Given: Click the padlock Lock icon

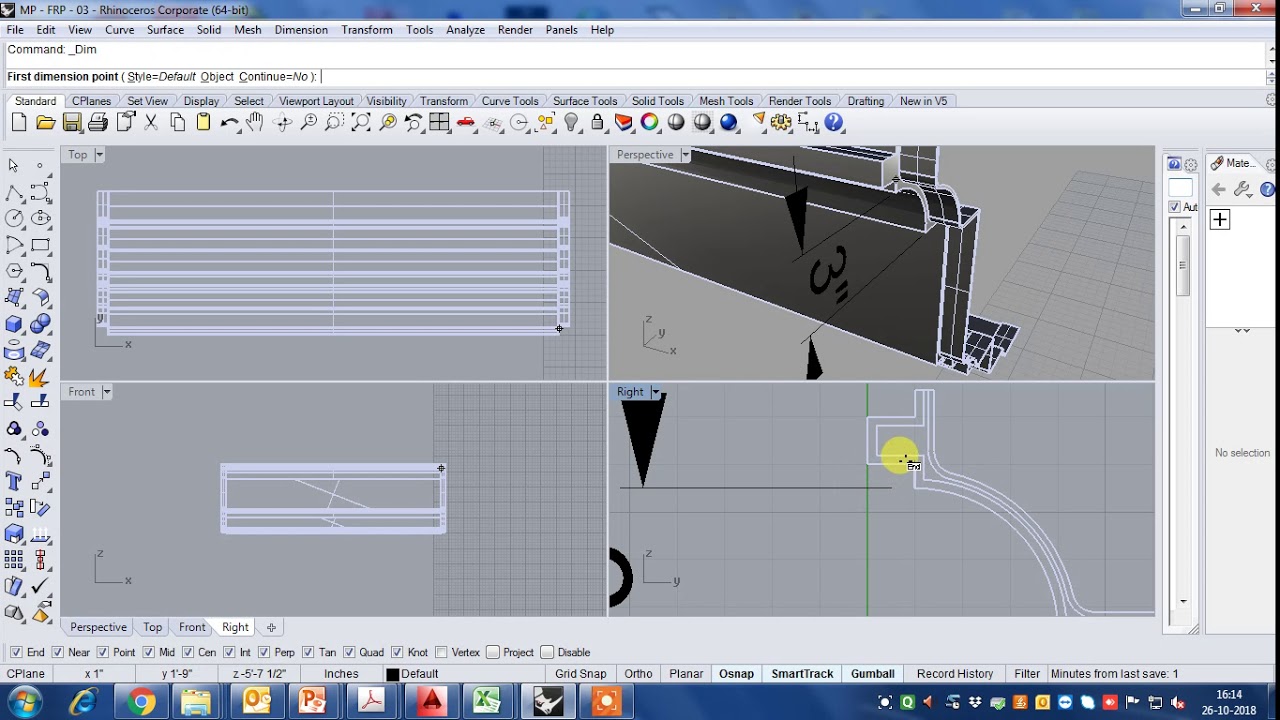Looking at the screenshot, I should tap(597, 123).
